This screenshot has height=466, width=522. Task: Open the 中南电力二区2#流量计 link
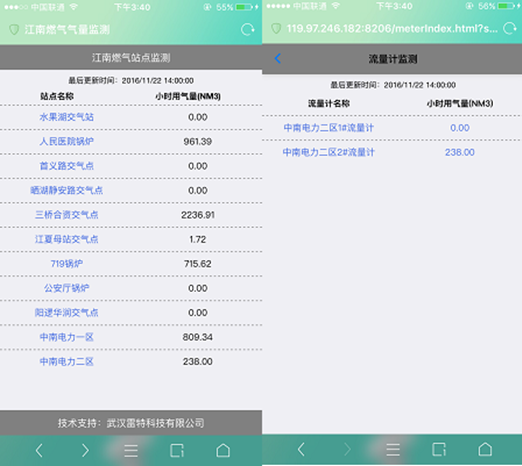pos(328,152)
